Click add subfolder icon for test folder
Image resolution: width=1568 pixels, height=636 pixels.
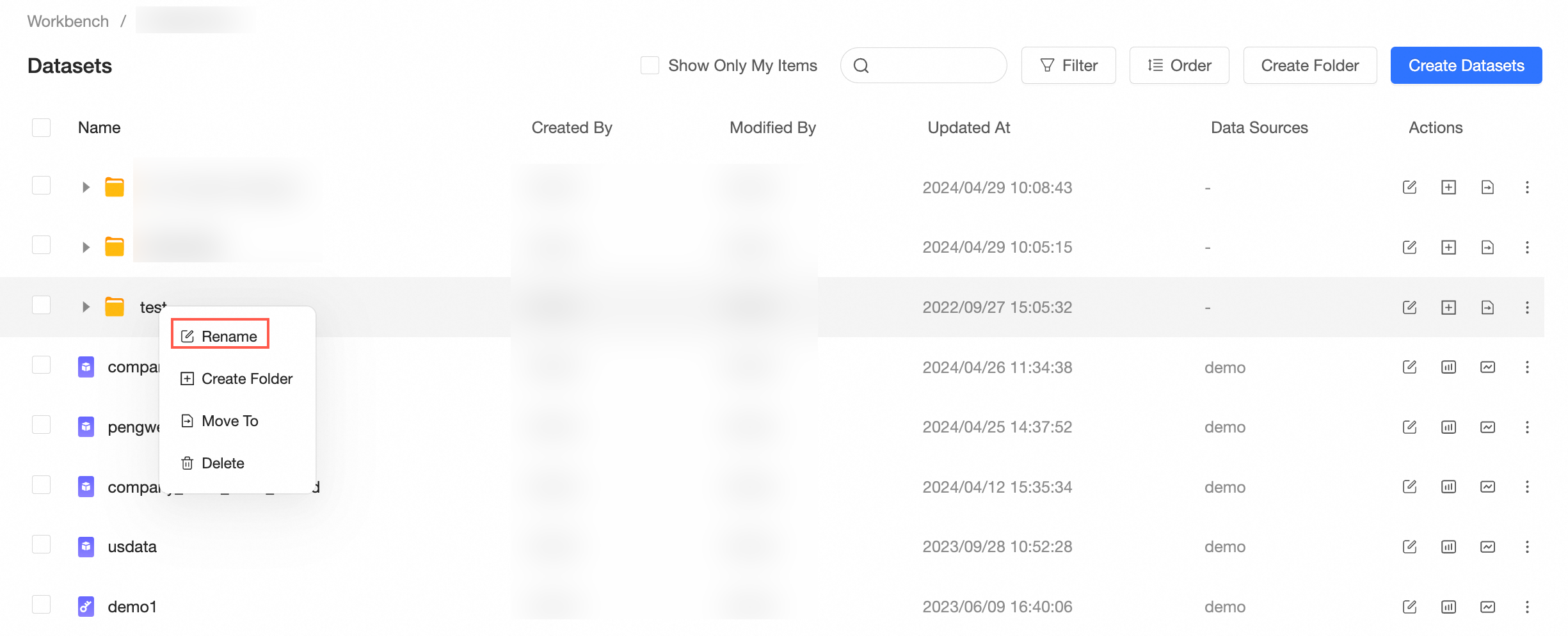click(1448, 307)
